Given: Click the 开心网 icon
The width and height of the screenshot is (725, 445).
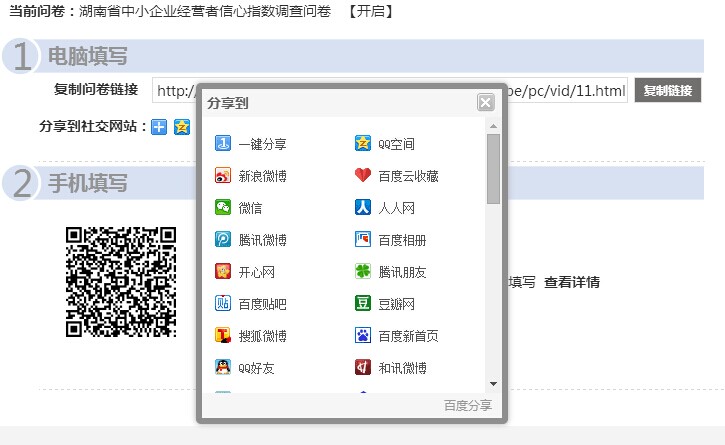Looking at the screenshot, I should click(223, 272).
